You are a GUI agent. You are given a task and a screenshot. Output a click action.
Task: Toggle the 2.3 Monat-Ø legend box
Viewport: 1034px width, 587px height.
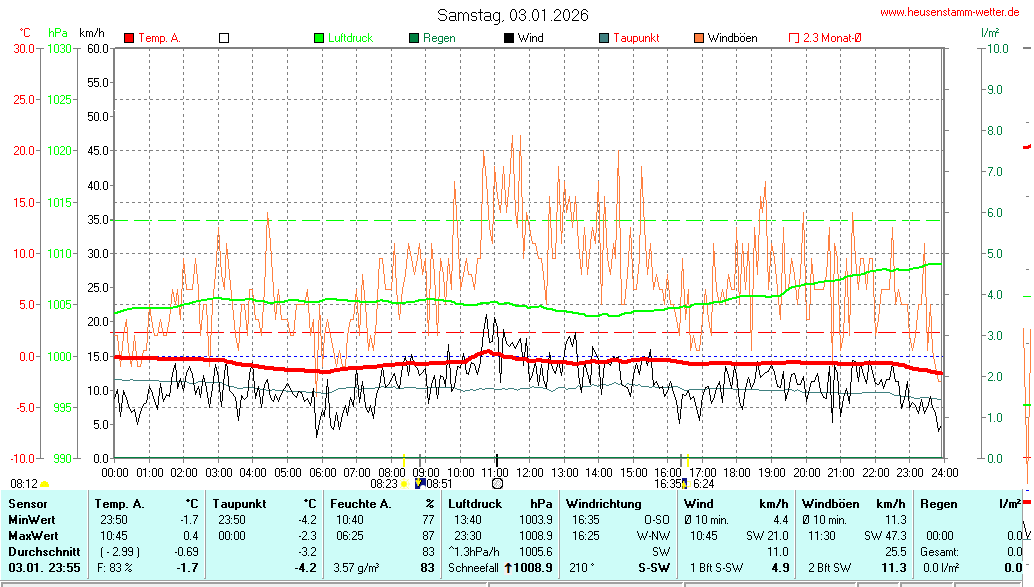point(794,38)
